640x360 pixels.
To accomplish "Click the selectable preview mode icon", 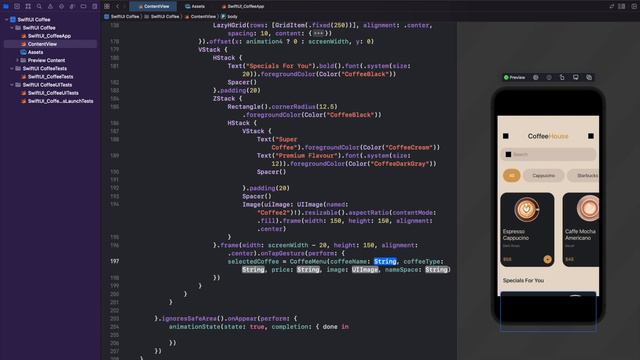I will [536, 77].
